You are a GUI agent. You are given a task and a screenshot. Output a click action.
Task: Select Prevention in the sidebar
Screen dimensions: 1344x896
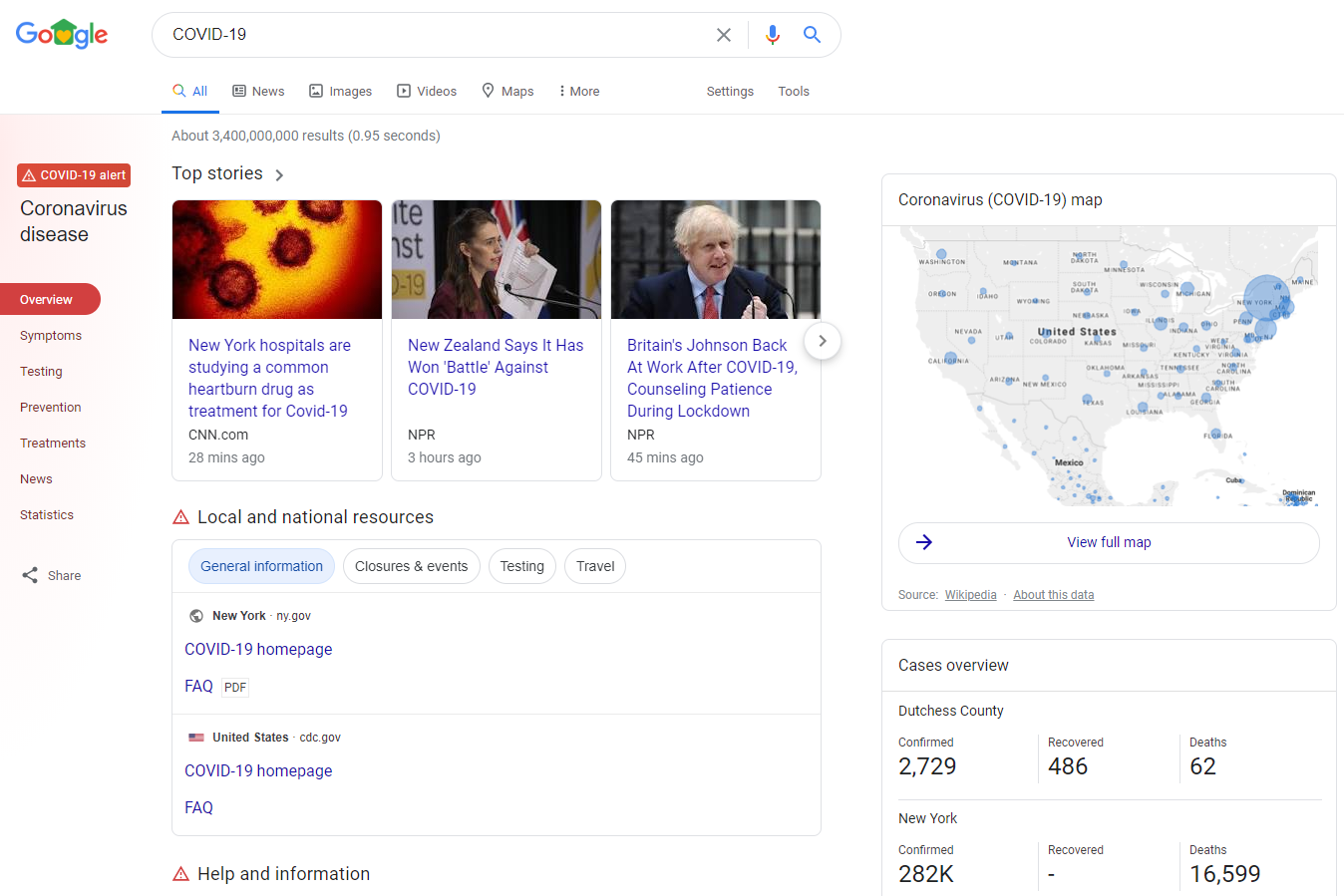(51, 408)
